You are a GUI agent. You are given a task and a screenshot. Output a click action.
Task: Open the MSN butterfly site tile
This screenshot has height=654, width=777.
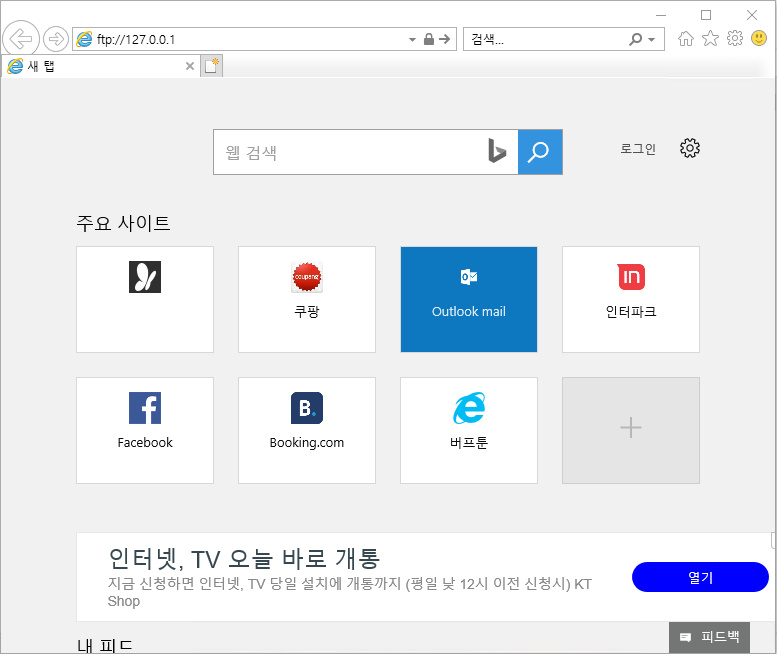click(145, 299)
